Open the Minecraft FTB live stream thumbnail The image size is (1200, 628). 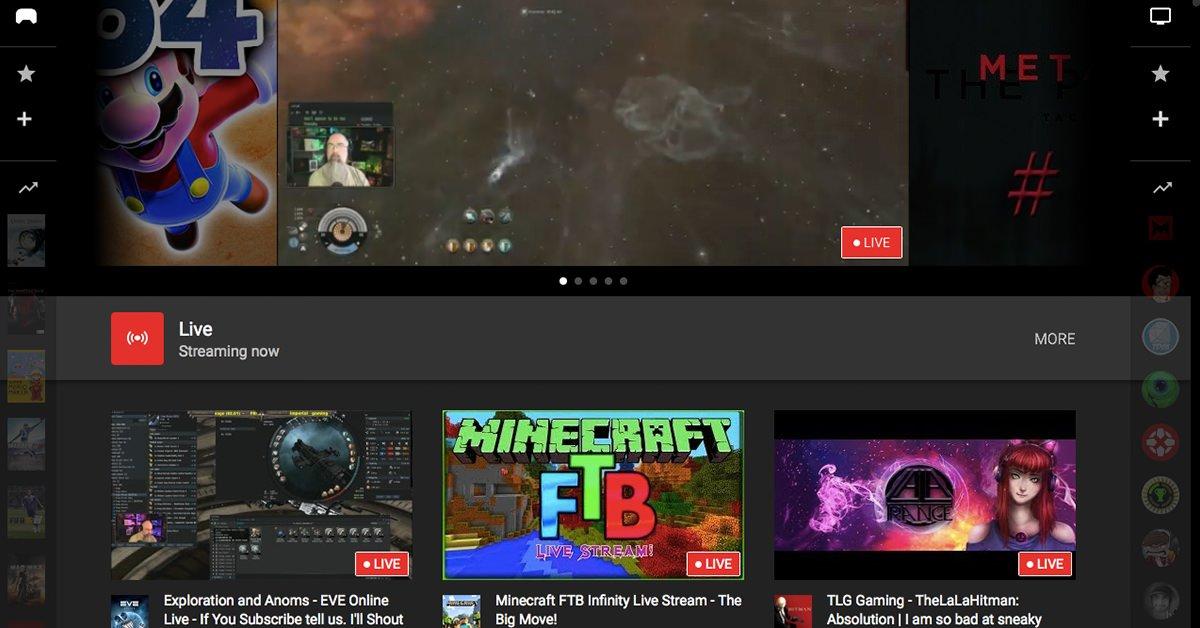point(593,495)
